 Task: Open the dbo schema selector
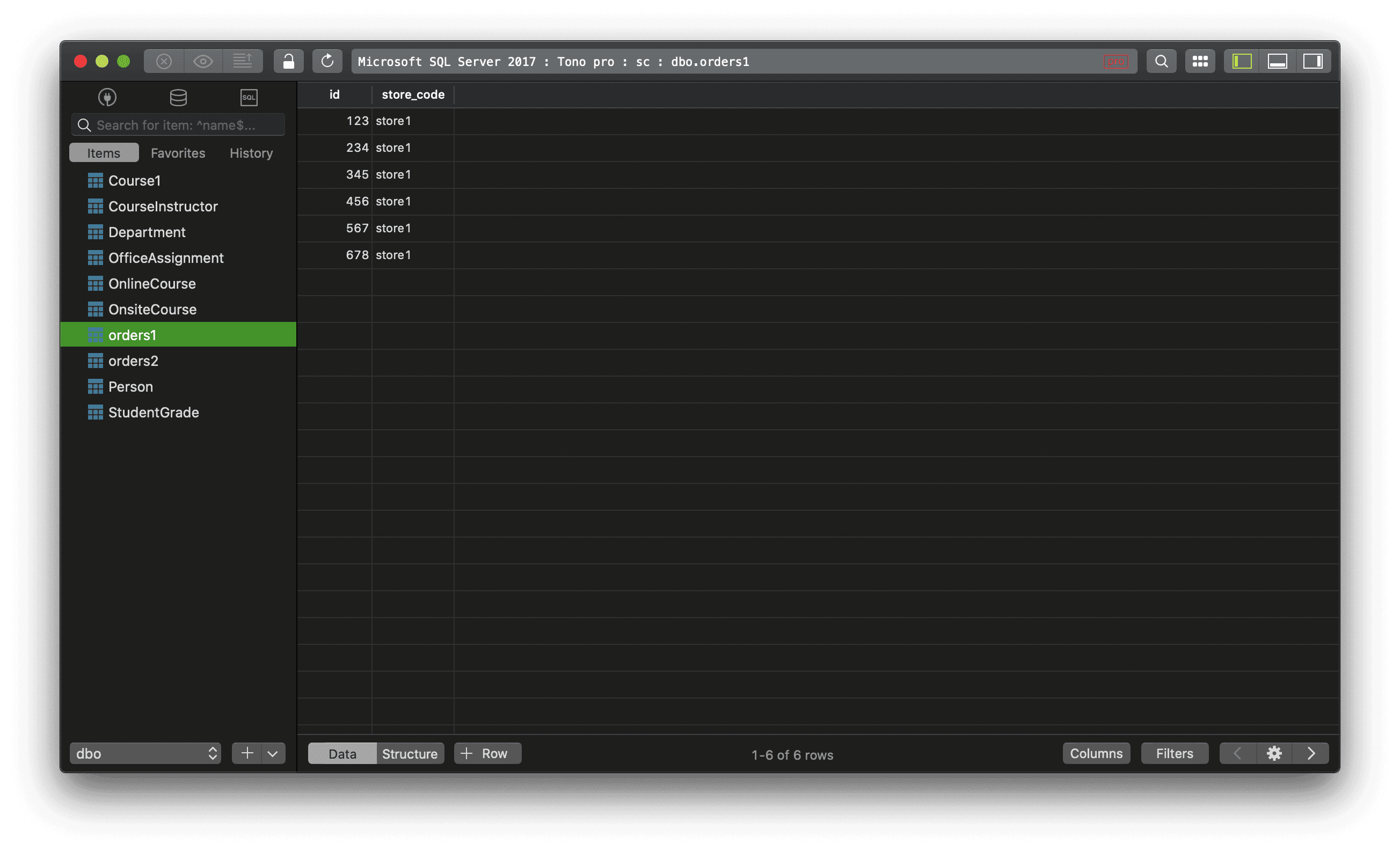[x=145, y=753]
